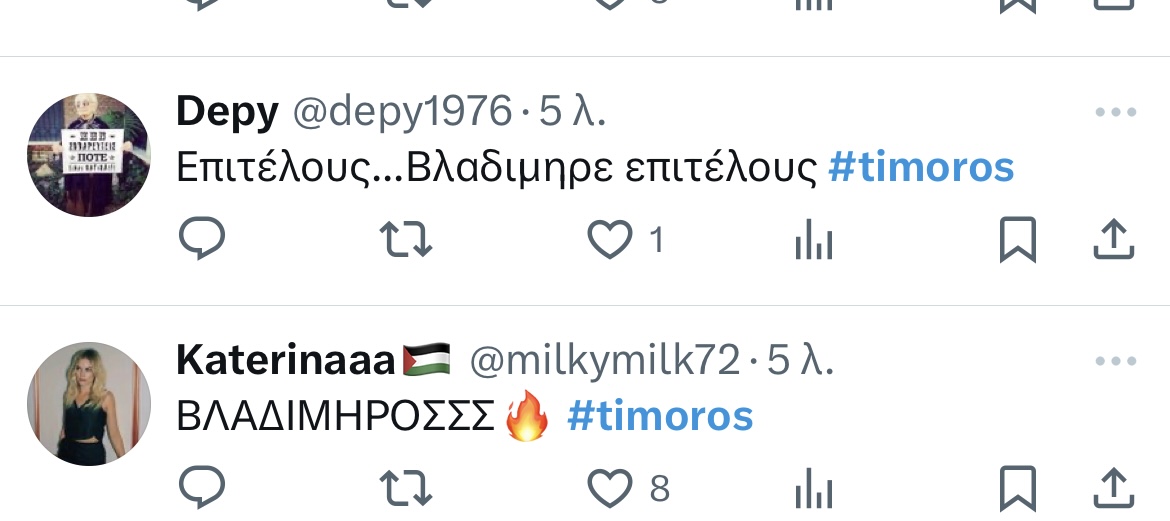Retweet Katerinaaa's ΒΛΑΔΙΜΗΡΟΣΣΣ post
1170x521 pixels.
pos(406,489)
